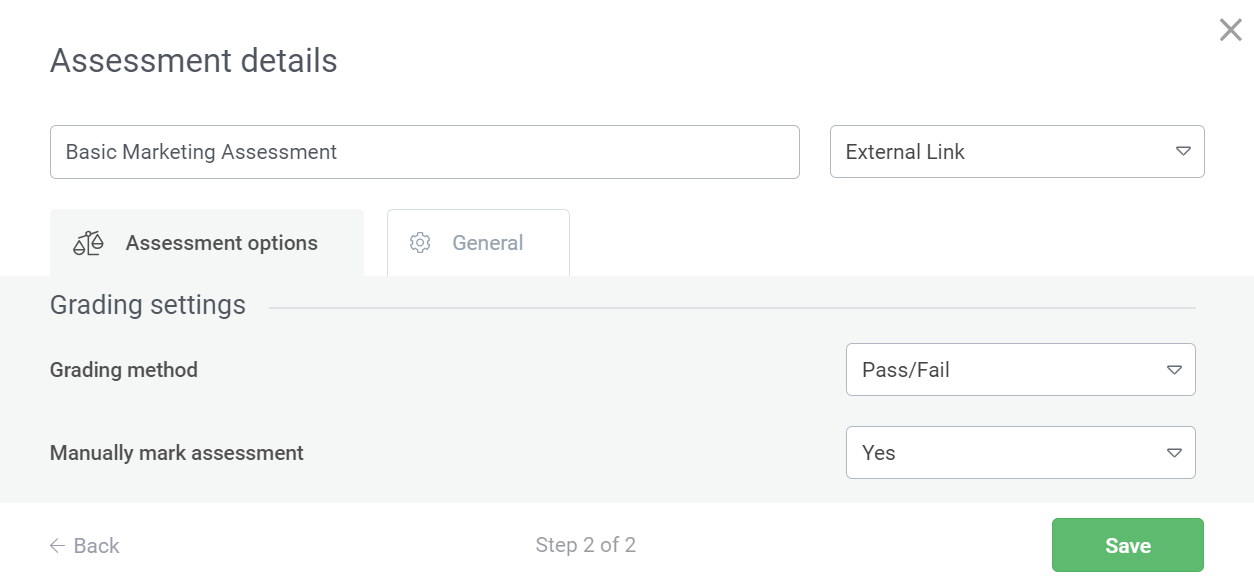Viewport: 1254px width, 580px height.
Task: Click the Assessment details title
Action: [x=194, y=61]
